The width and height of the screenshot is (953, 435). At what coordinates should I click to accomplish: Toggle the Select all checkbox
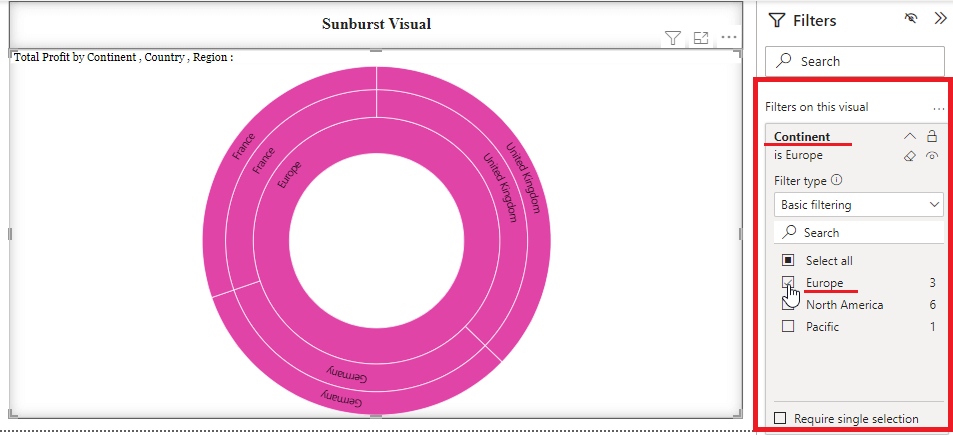pos(788,261)
